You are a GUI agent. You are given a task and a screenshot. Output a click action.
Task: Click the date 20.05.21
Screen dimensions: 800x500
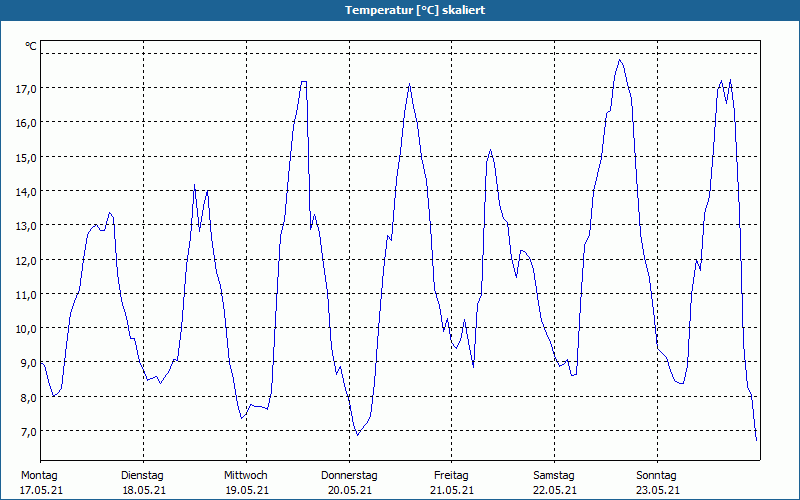[349, 490]
